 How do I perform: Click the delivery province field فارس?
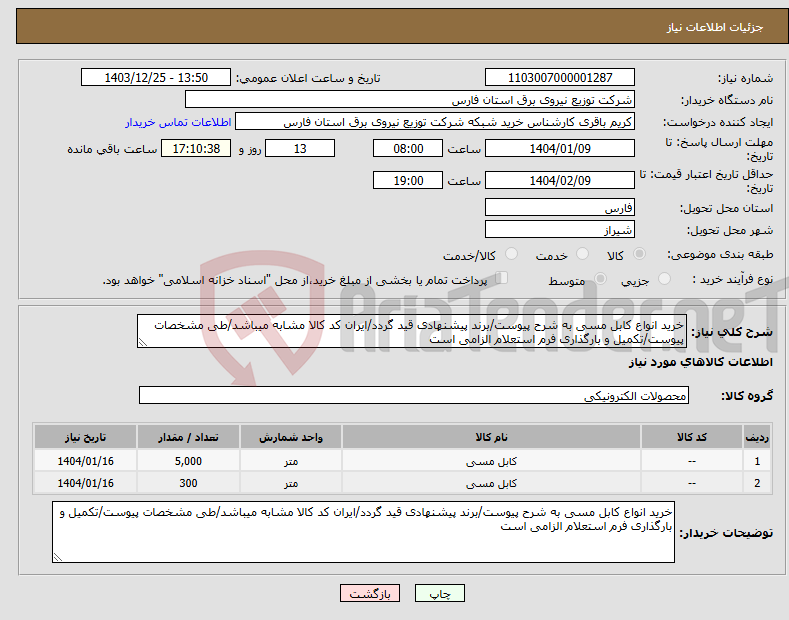tap(560, 207)
